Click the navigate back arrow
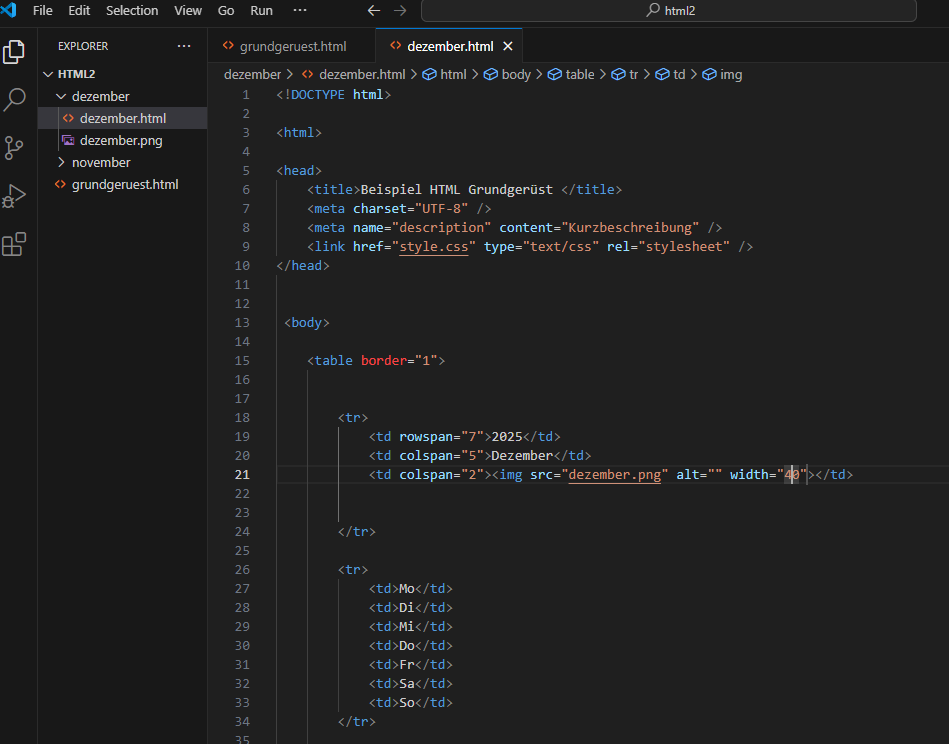The width and height of the screenshot is (949, 744). tap(374, 11)
